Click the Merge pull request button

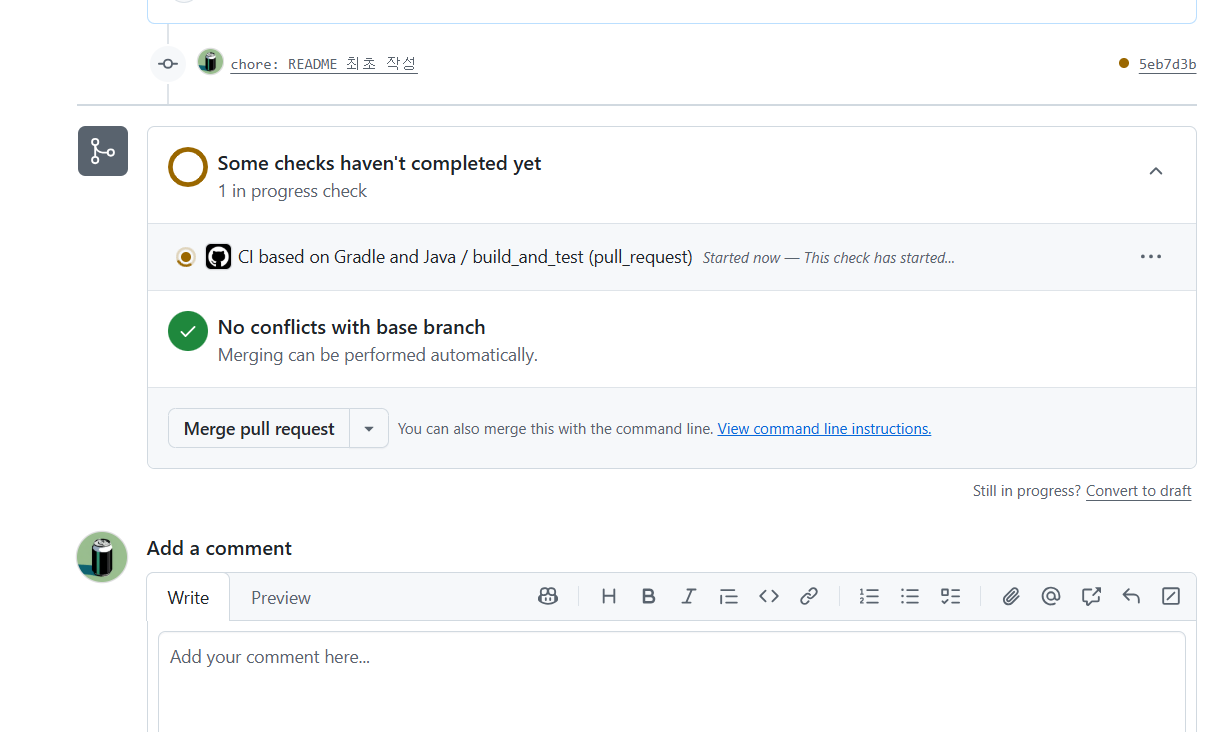(258, 428)
